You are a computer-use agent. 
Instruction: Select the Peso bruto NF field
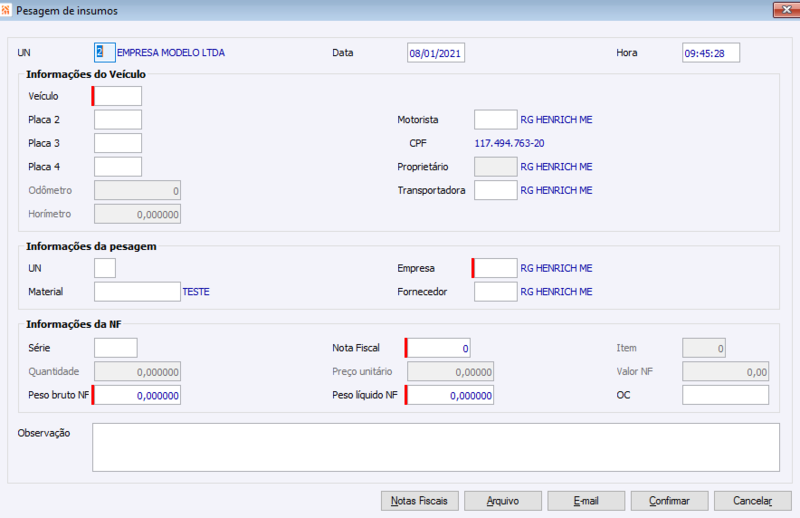click(x=137, y=396)
